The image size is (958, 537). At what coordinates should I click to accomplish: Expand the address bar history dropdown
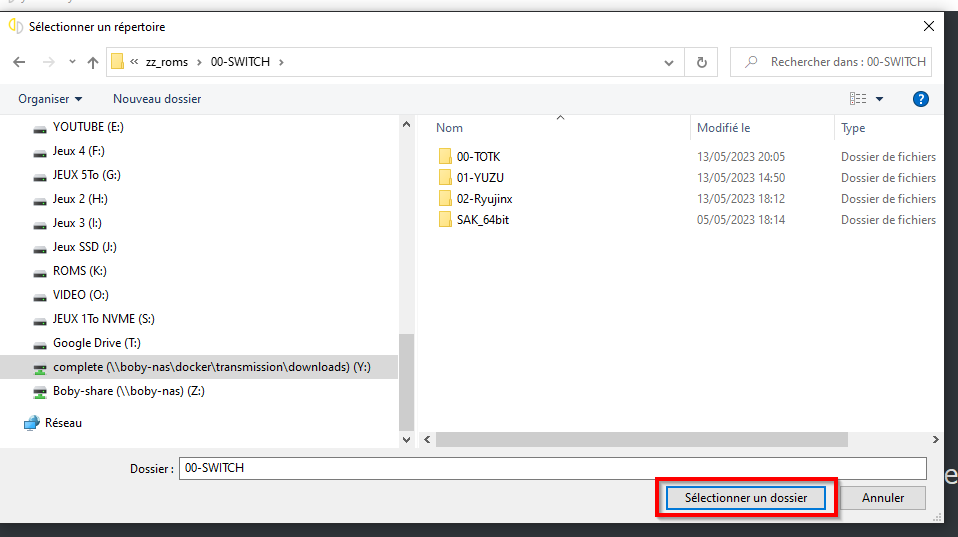click(x=669, y=62)
